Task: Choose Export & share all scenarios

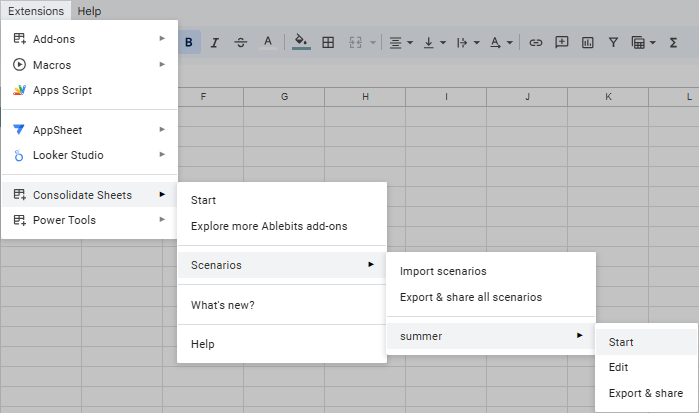Action: [491, 297]
